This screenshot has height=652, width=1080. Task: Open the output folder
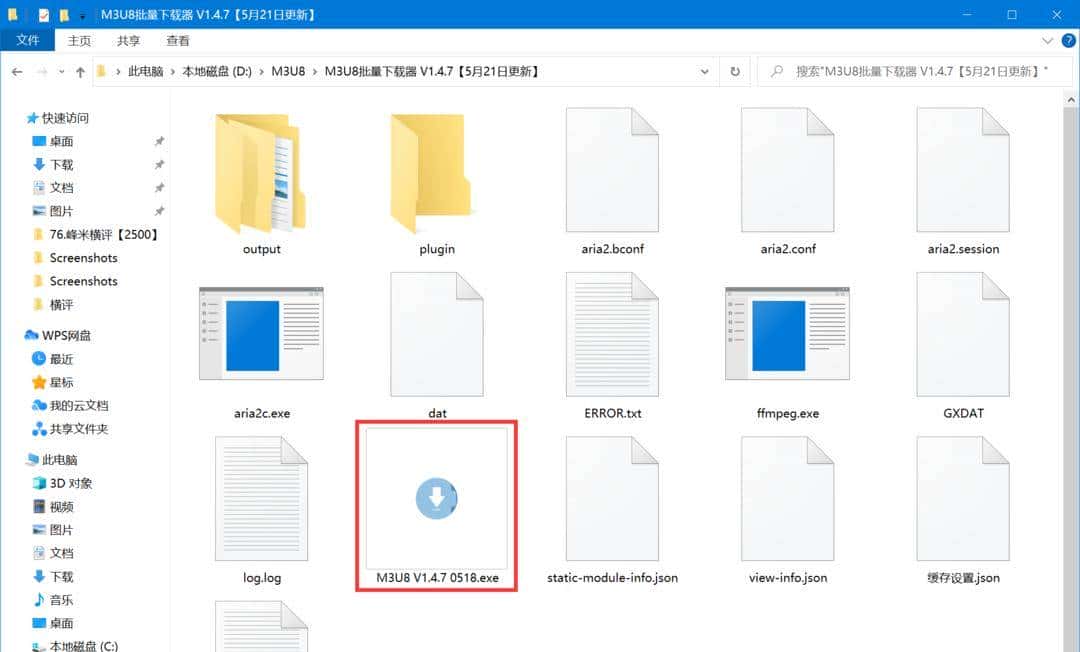[x=261, y=173]
